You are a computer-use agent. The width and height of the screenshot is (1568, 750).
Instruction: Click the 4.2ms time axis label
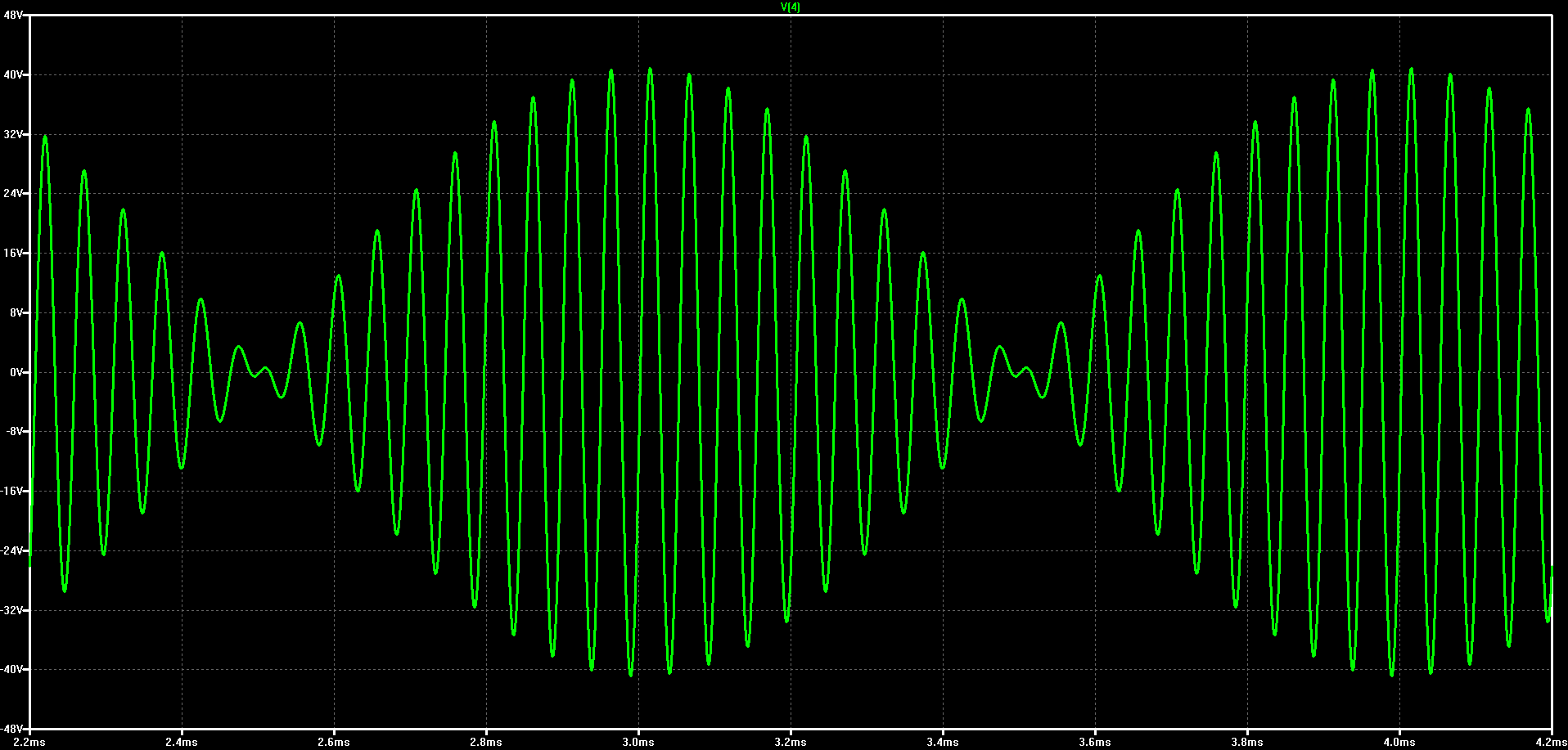1551,742
